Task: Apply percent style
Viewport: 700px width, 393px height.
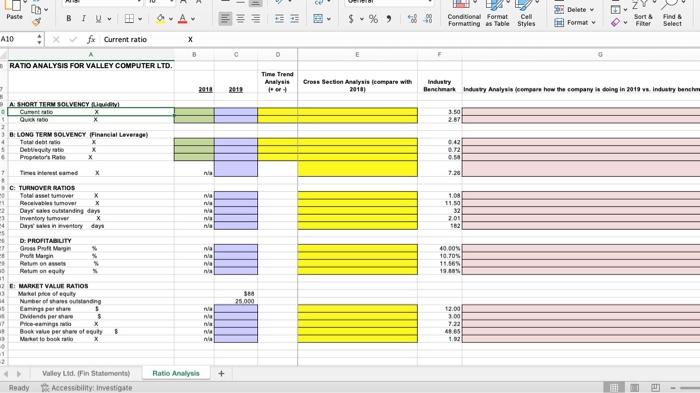Action: click(x=373, y=19)
